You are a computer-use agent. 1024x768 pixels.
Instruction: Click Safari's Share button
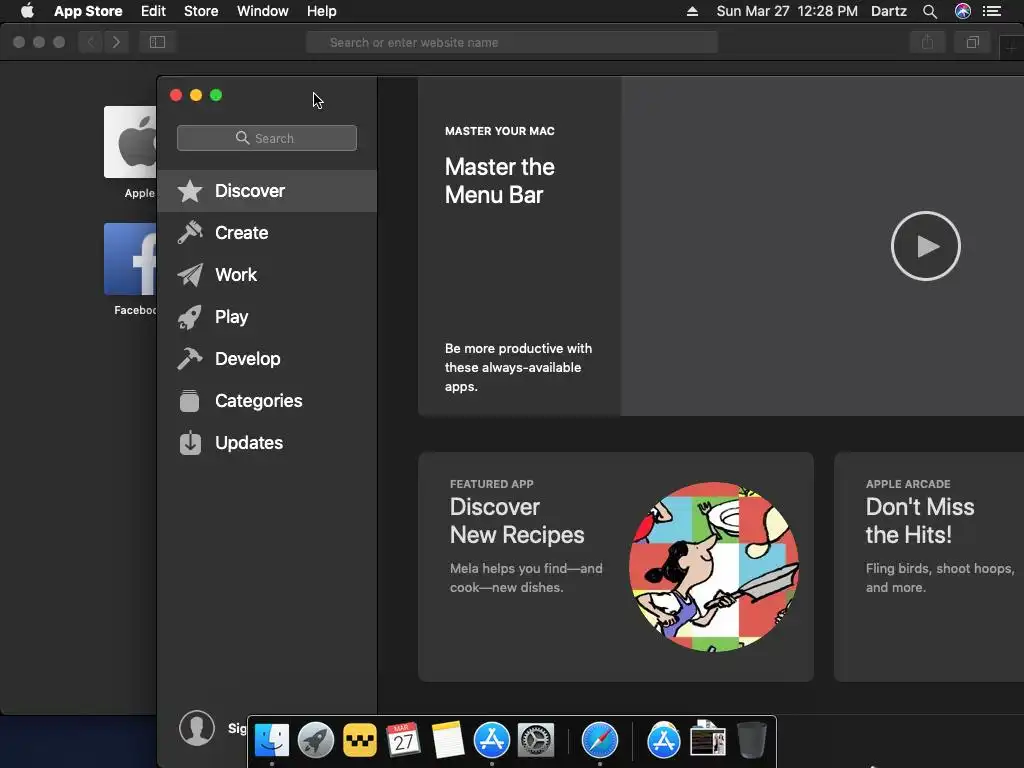927,42
